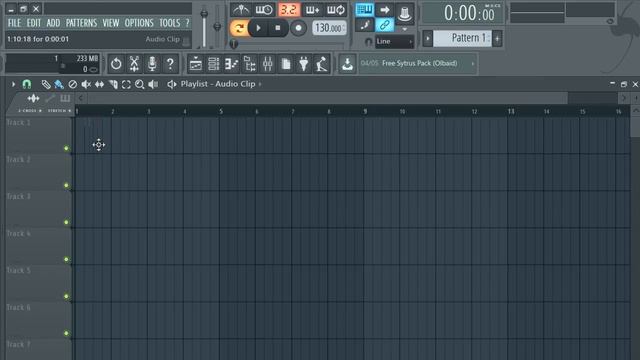The image size is (640, 360).
Task: Open the EDIT menu
Action: pos(33,23)
